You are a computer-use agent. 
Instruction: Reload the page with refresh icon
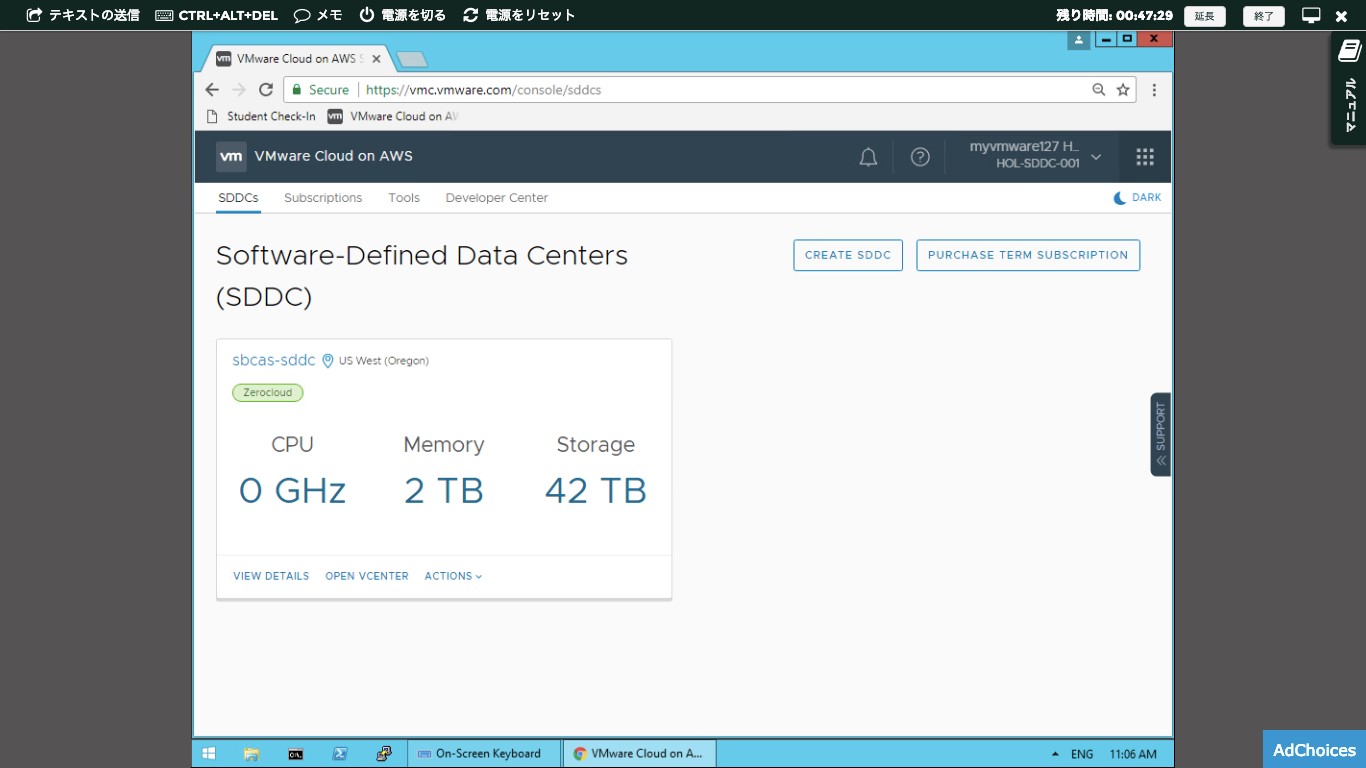coord(266,90)
